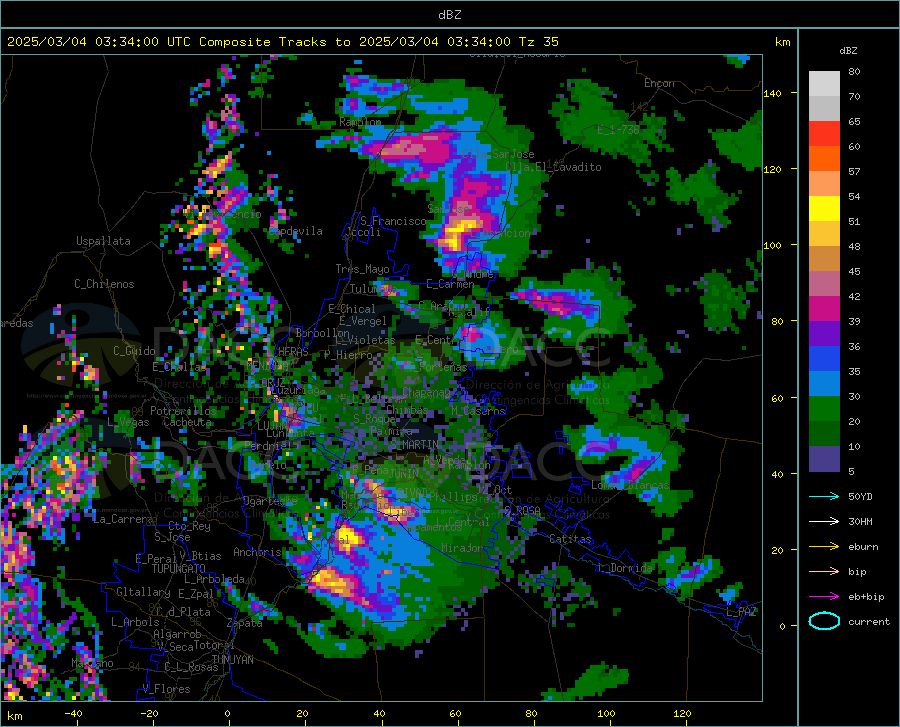Click the 'Manzano' map label
This screenshot has width=900, height=727.
(x=92, y=663)
